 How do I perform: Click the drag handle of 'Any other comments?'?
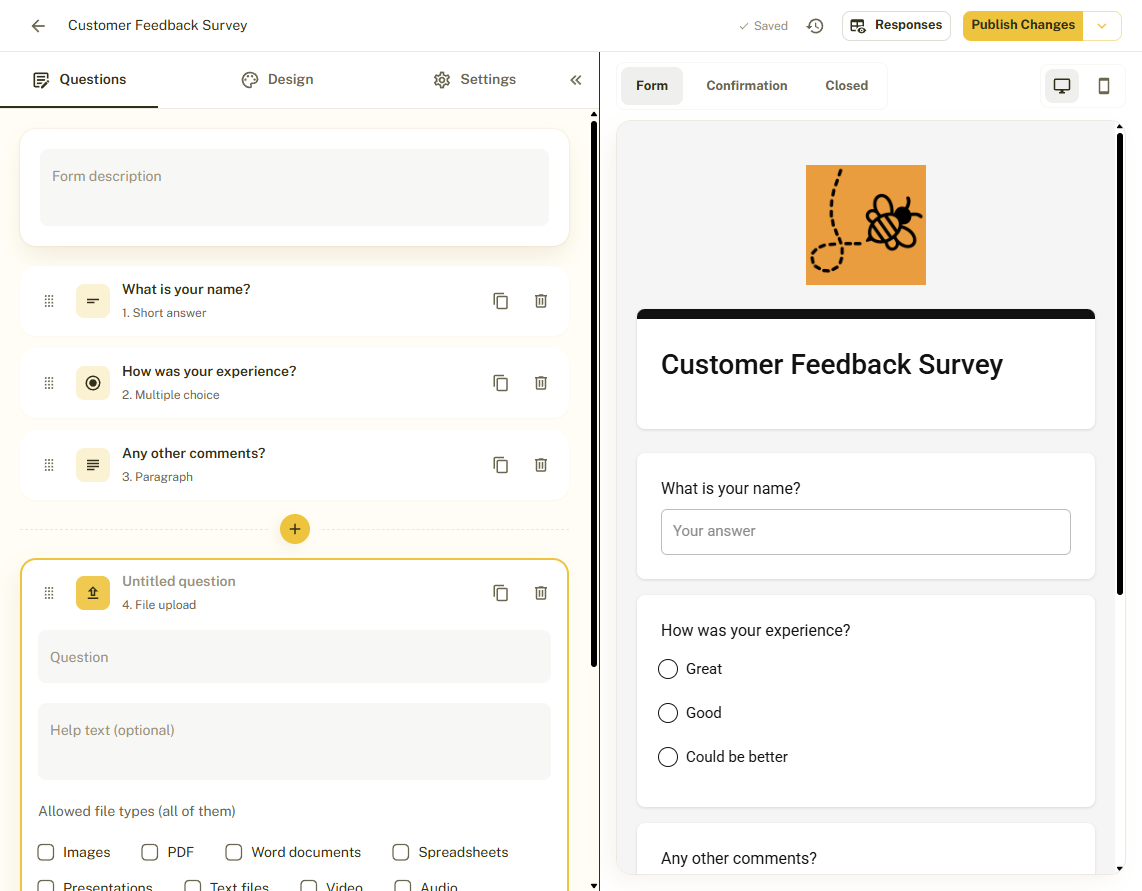pyautogui.click(x=49, y=465)
